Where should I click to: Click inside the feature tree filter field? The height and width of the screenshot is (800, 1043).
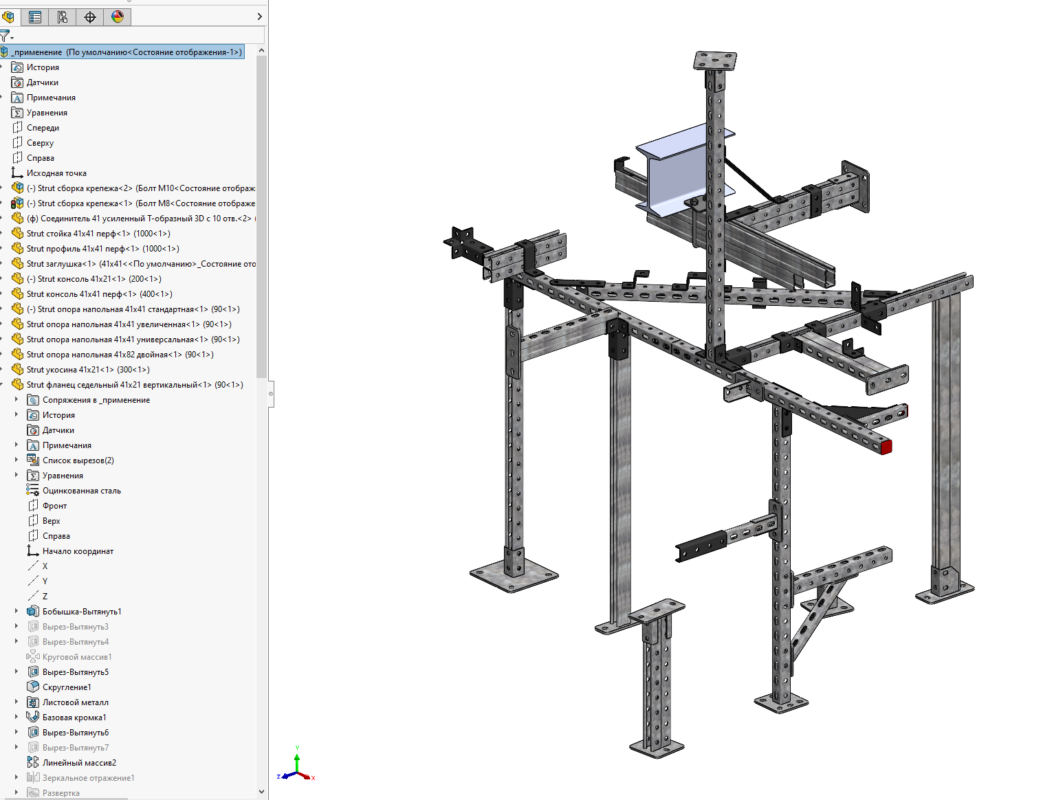[140, 36]
